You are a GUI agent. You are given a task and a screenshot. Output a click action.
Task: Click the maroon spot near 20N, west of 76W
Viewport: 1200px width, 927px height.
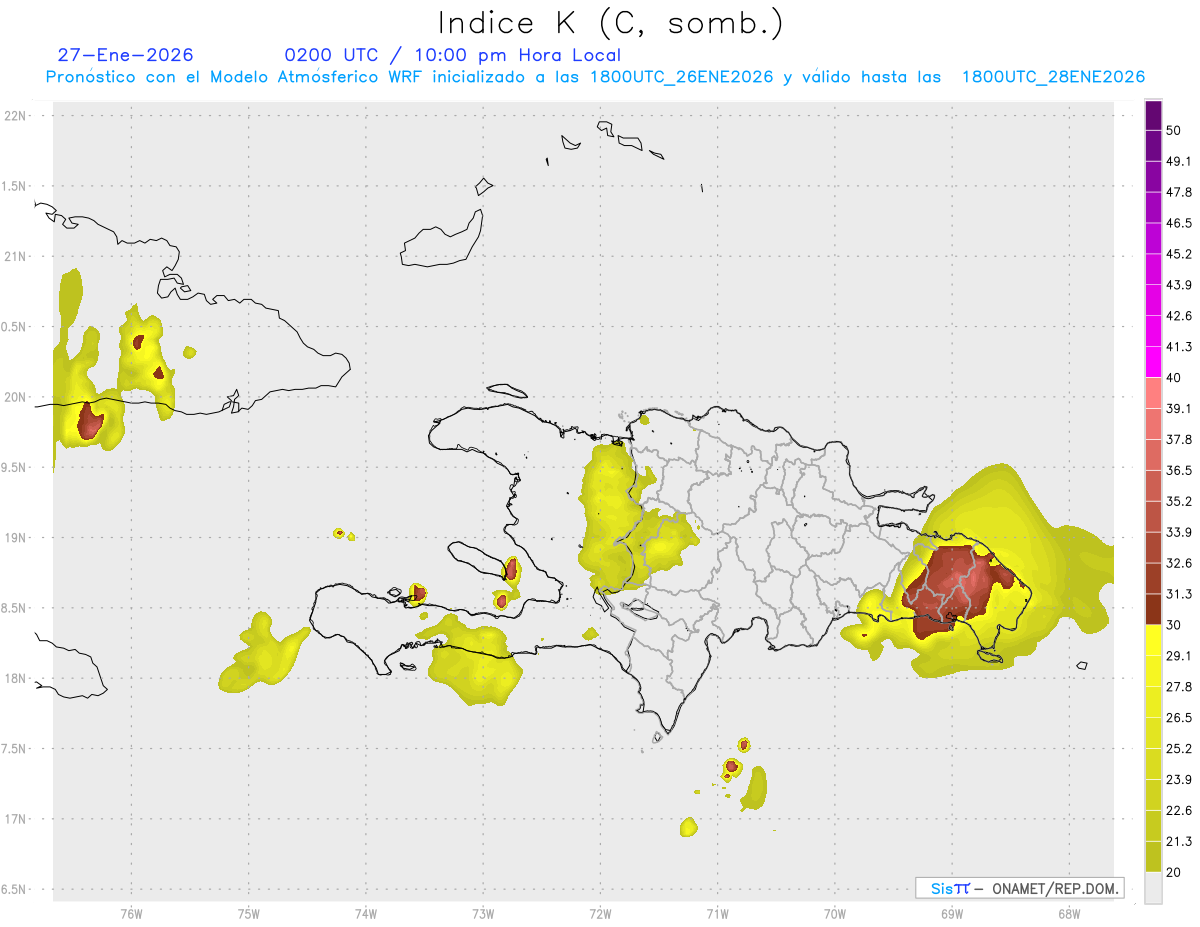click(x=90, y=420)
